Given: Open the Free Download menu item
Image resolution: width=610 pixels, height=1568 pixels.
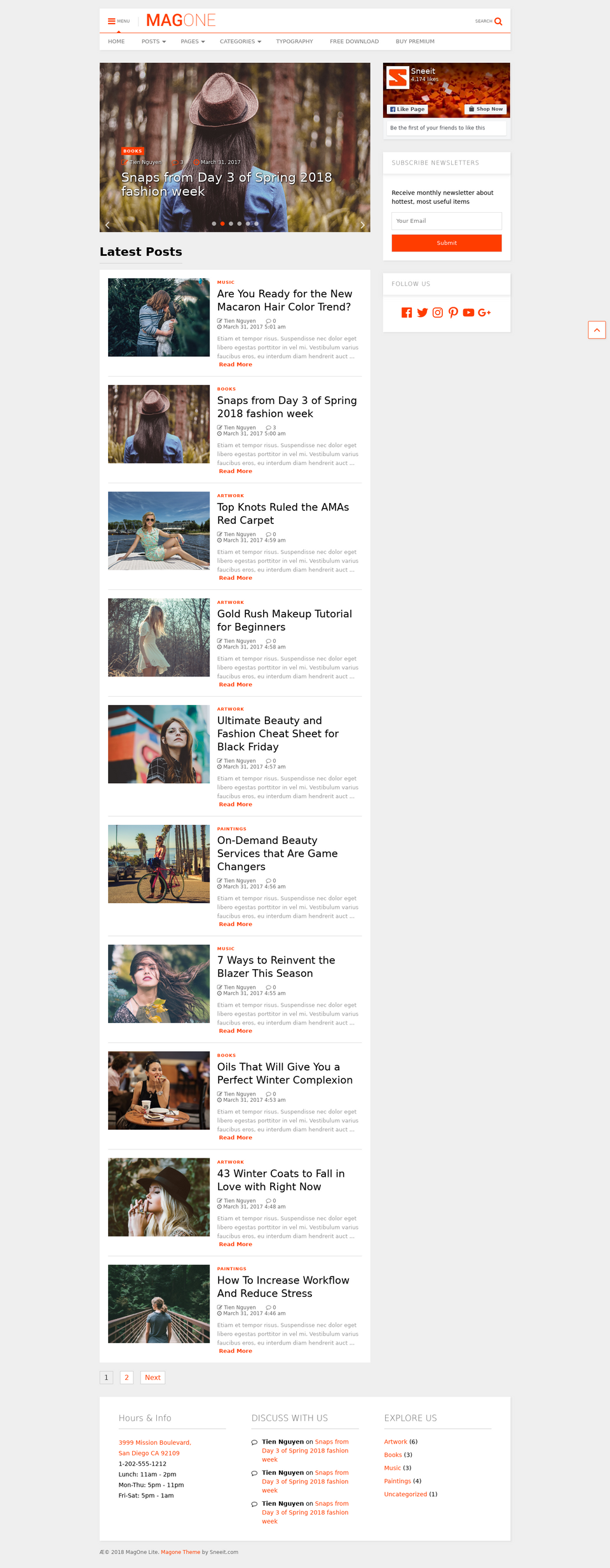Looking at the screenshot, I should [x=354, y=42].
